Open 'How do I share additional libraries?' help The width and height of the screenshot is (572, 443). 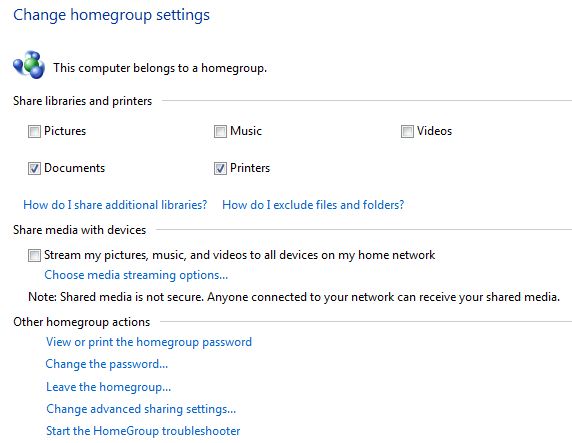point(115,205)
